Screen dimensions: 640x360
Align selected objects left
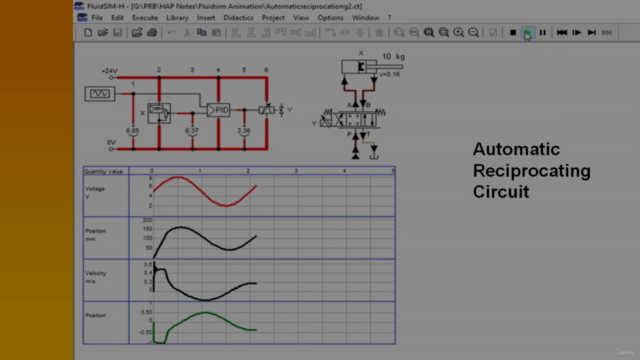236,33
